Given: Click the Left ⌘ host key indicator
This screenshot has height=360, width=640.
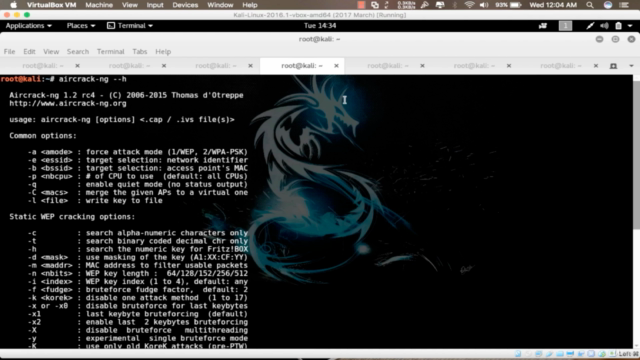Looking at the screenshot, I should [x=629, y=354].
